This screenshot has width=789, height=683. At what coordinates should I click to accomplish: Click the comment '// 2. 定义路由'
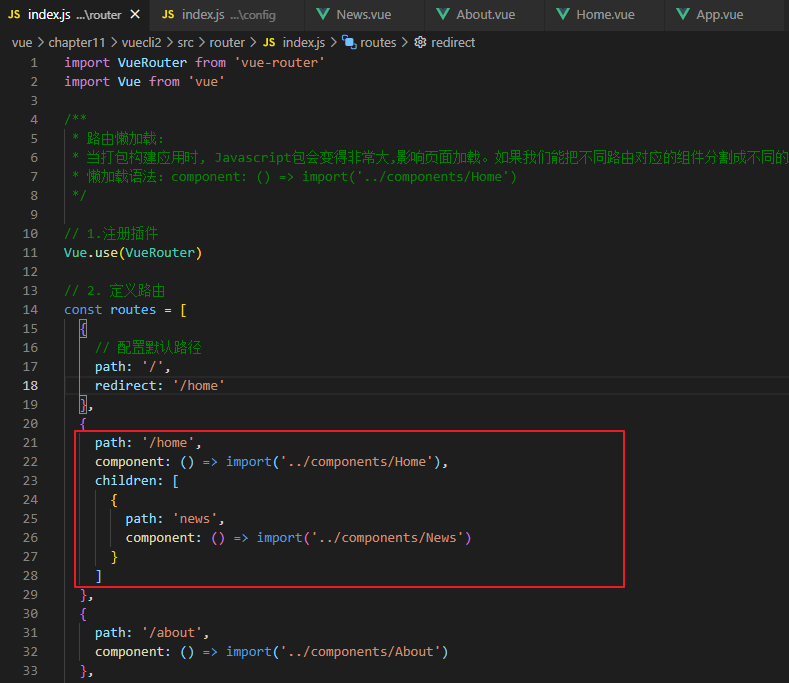point(114,290)
